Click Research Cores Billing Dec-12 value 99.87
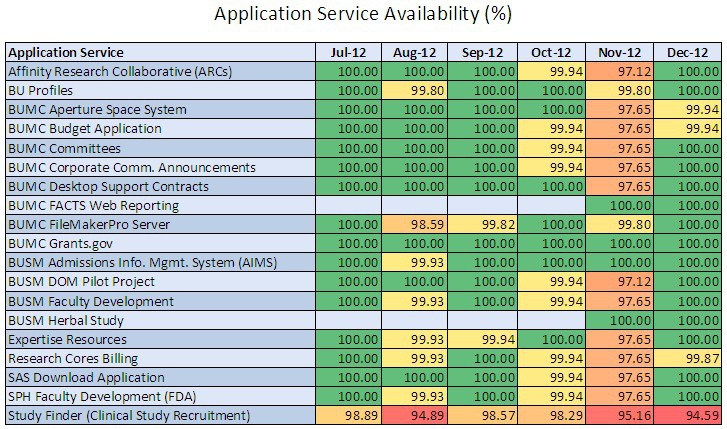The image size is (727, 429). point(688,359)
